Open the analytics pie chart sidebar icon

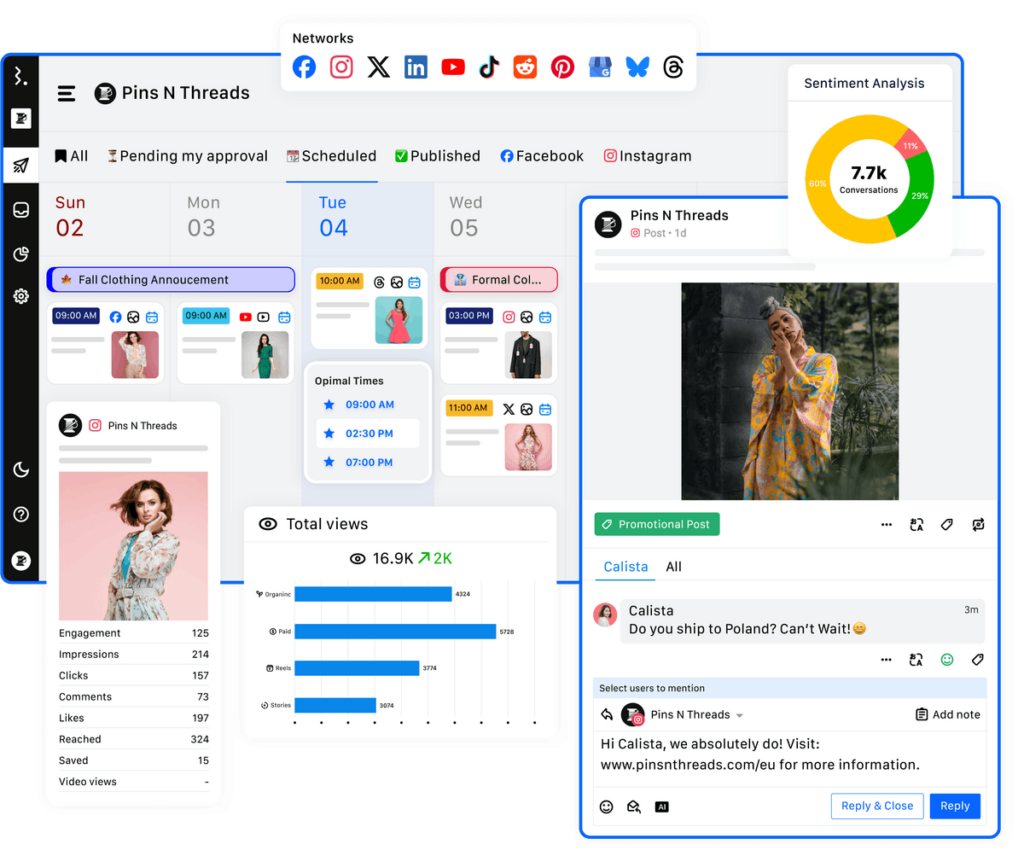pos(20,254)
